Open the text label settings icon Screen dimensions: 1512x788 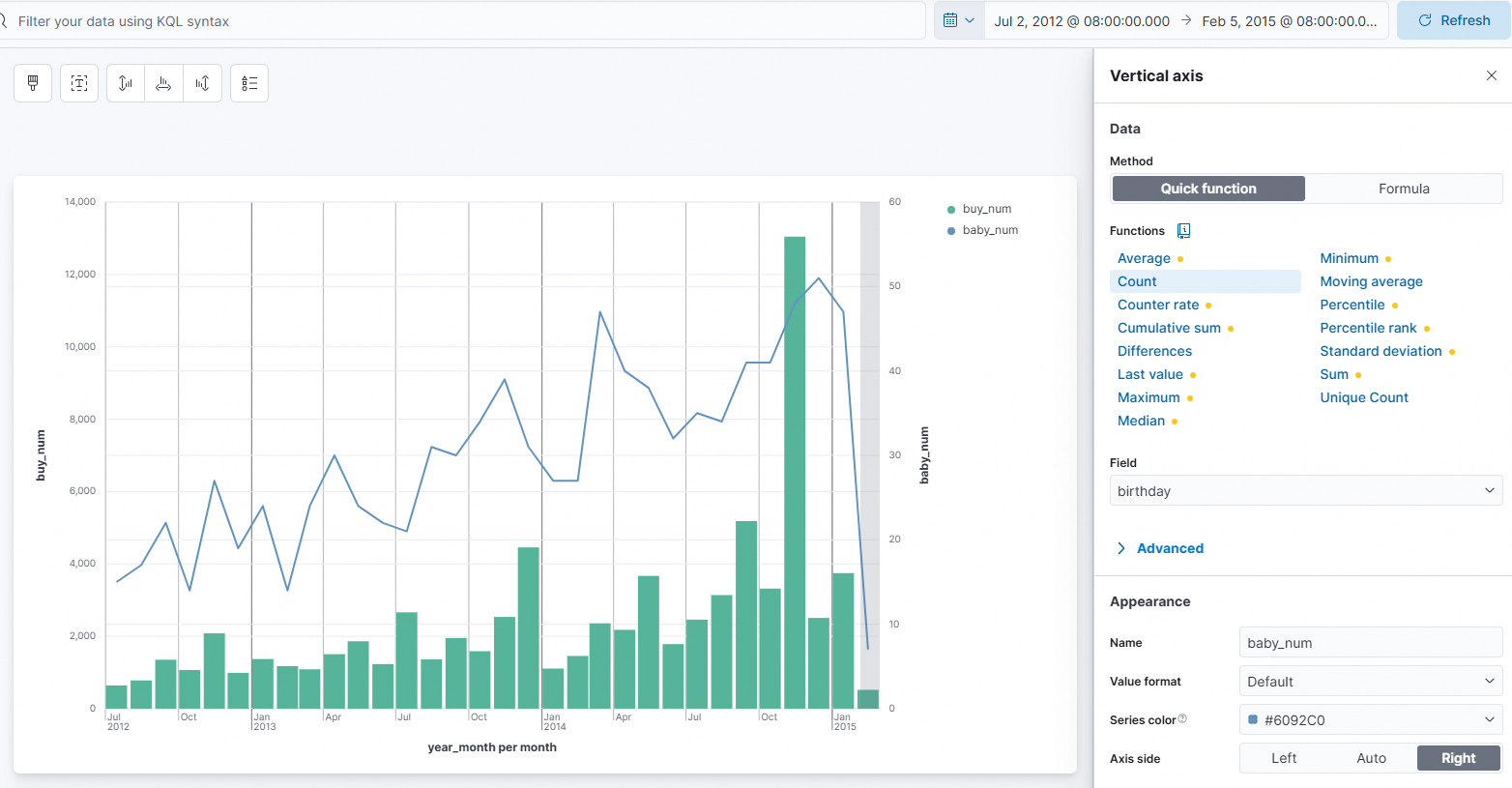79,83
